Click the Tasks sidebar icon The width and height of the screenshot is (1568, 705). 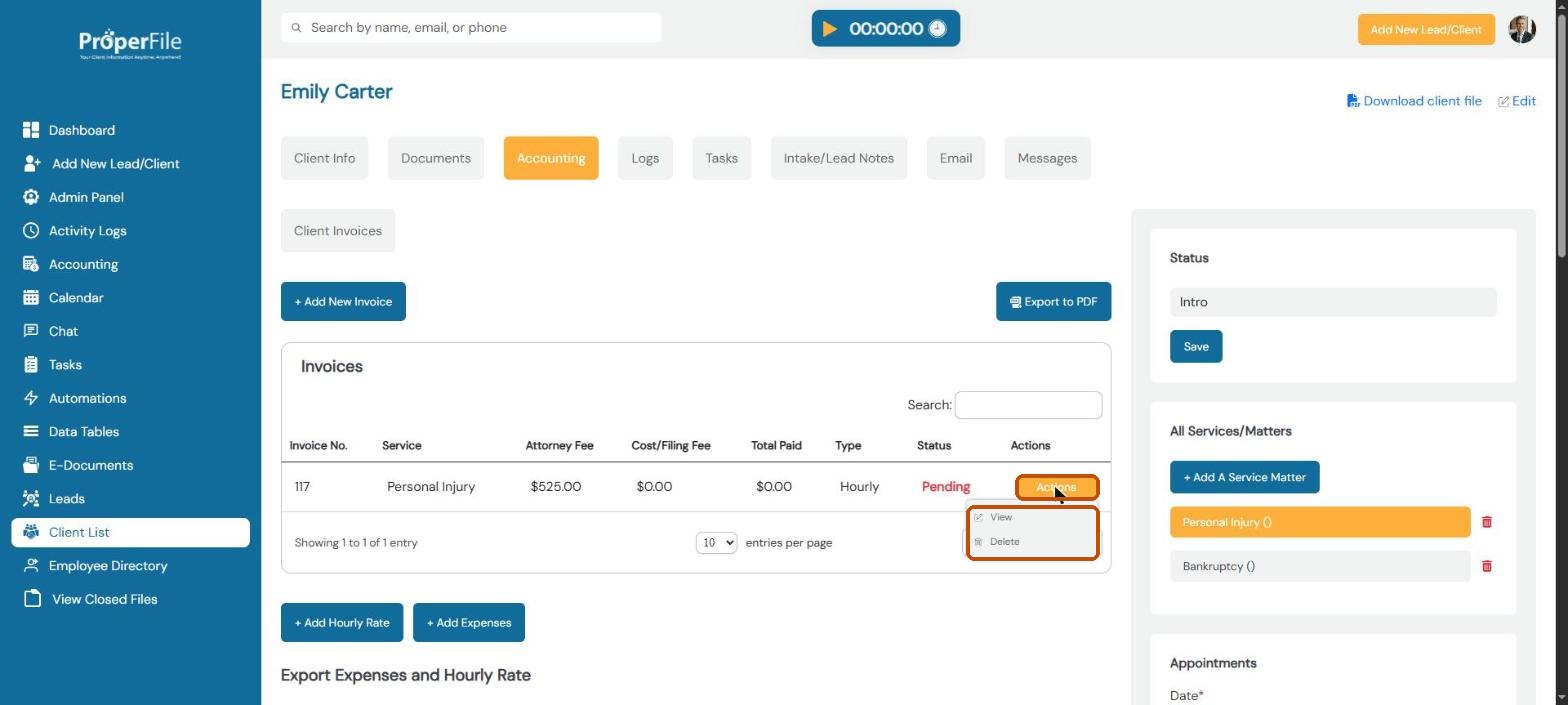(31, 364)
